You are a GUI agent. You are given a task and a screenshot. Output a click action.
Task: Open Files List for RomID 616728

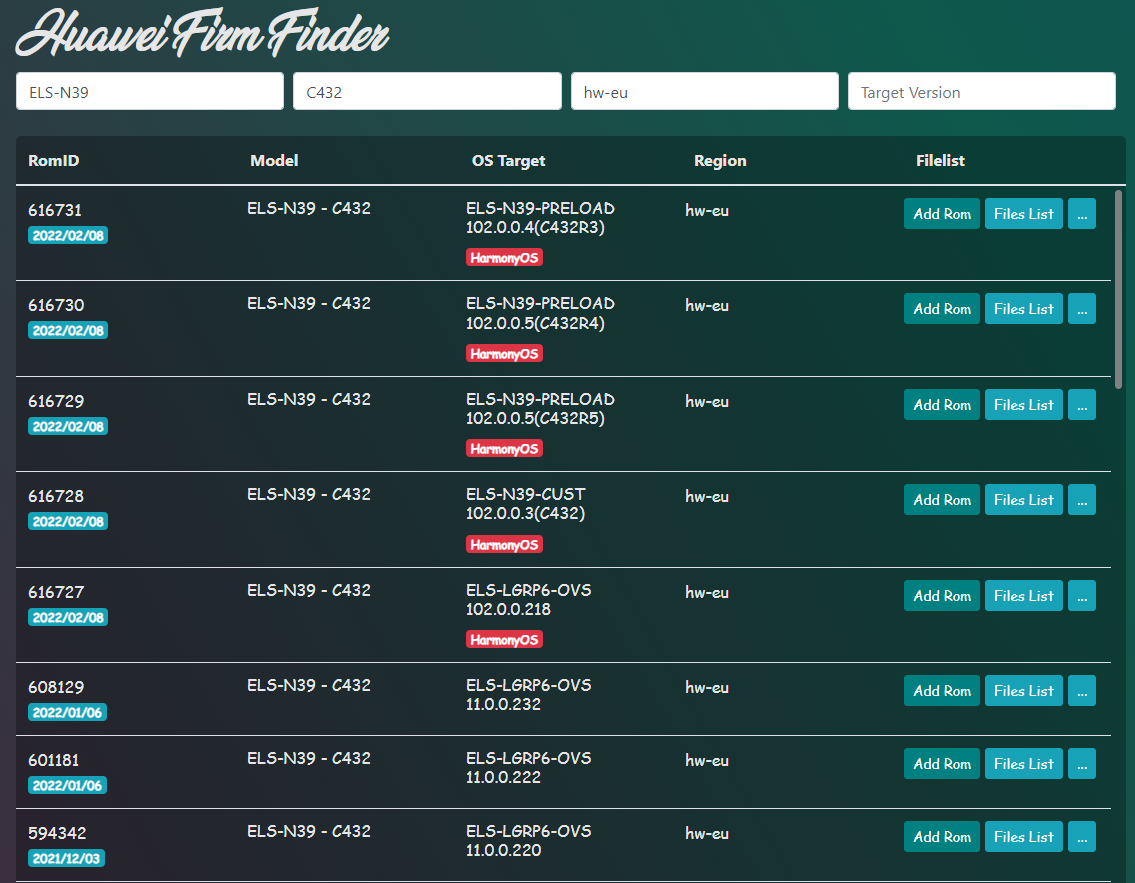1024,499
